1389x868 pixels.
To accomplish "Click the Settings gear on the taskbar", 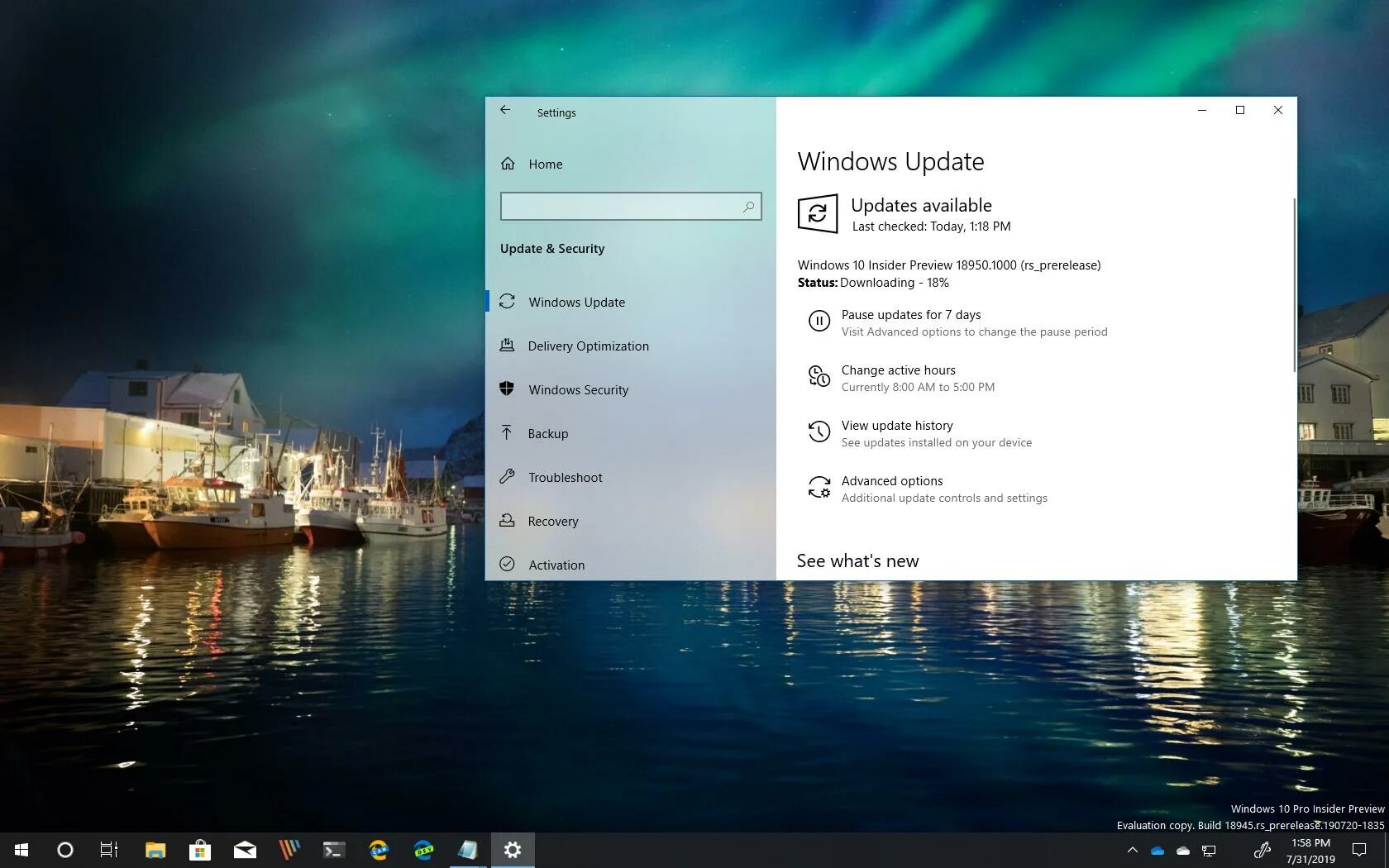I will coord(513,850).
